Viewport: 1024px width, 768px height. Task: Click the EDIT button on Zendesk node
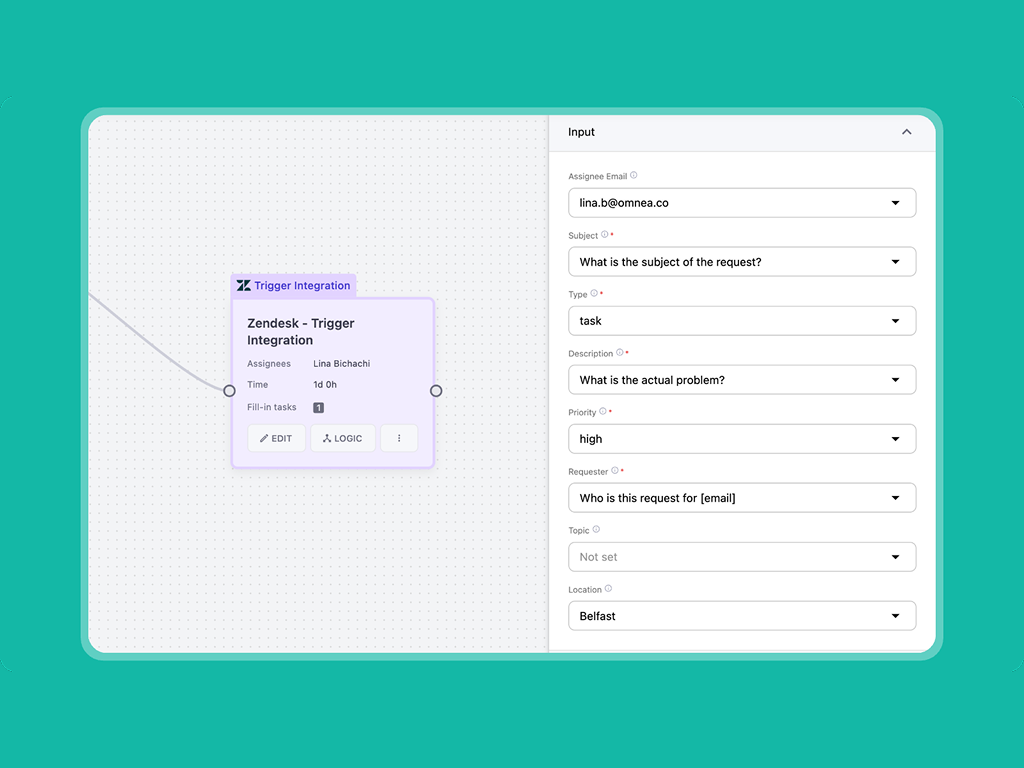pos(276,438)
